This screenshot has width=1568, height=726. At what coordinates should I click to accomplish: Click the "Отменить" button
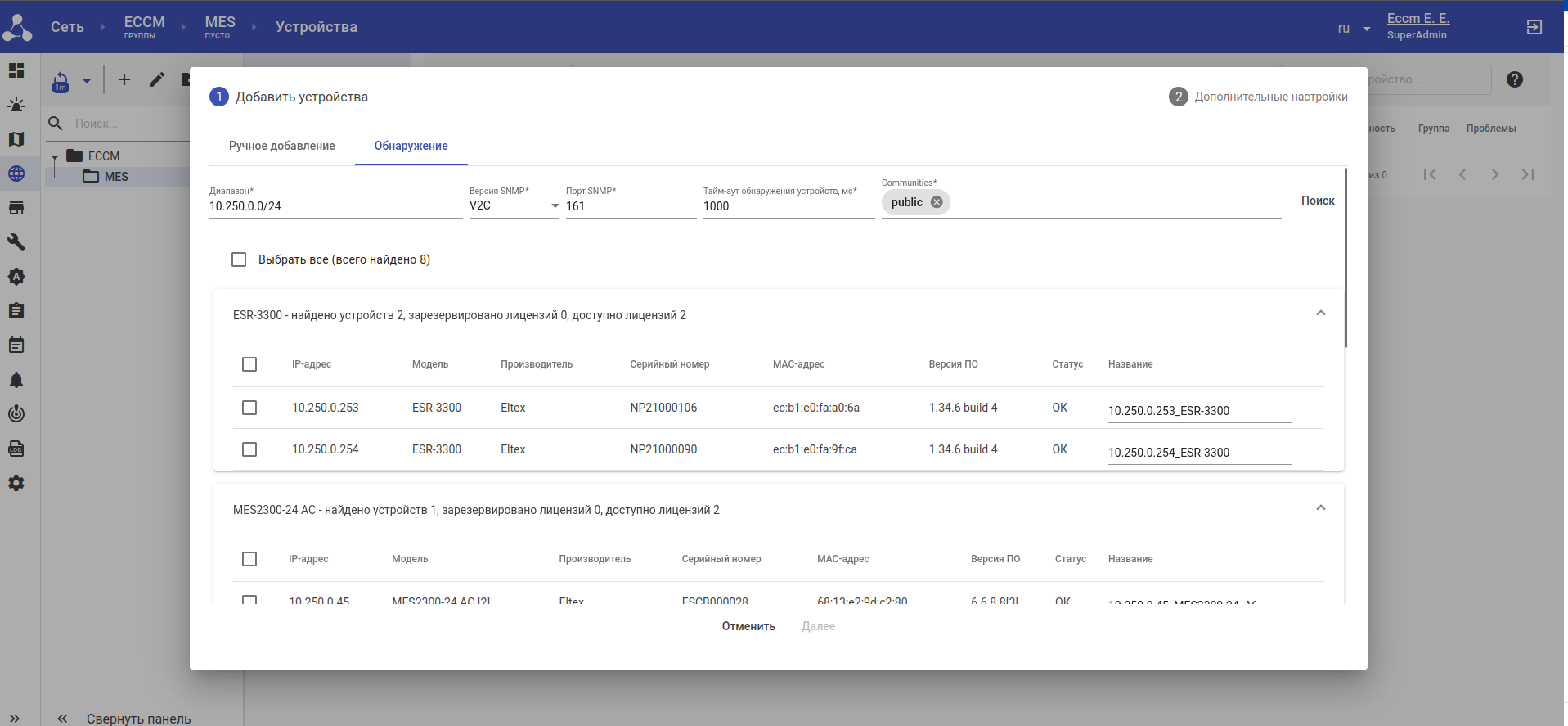pos(748,626)
